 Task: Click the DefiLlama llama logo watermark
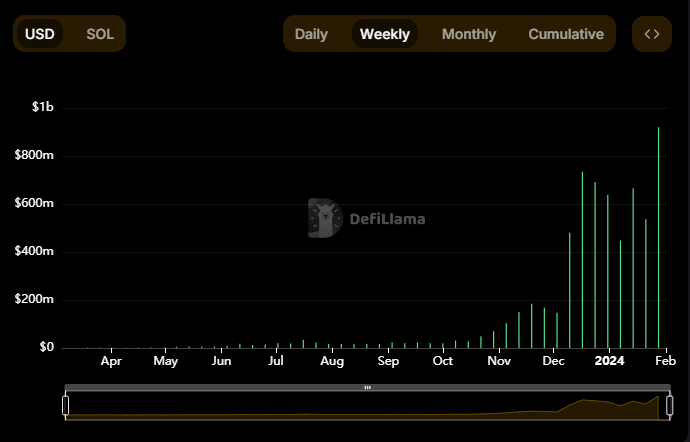tap(325, 218)
